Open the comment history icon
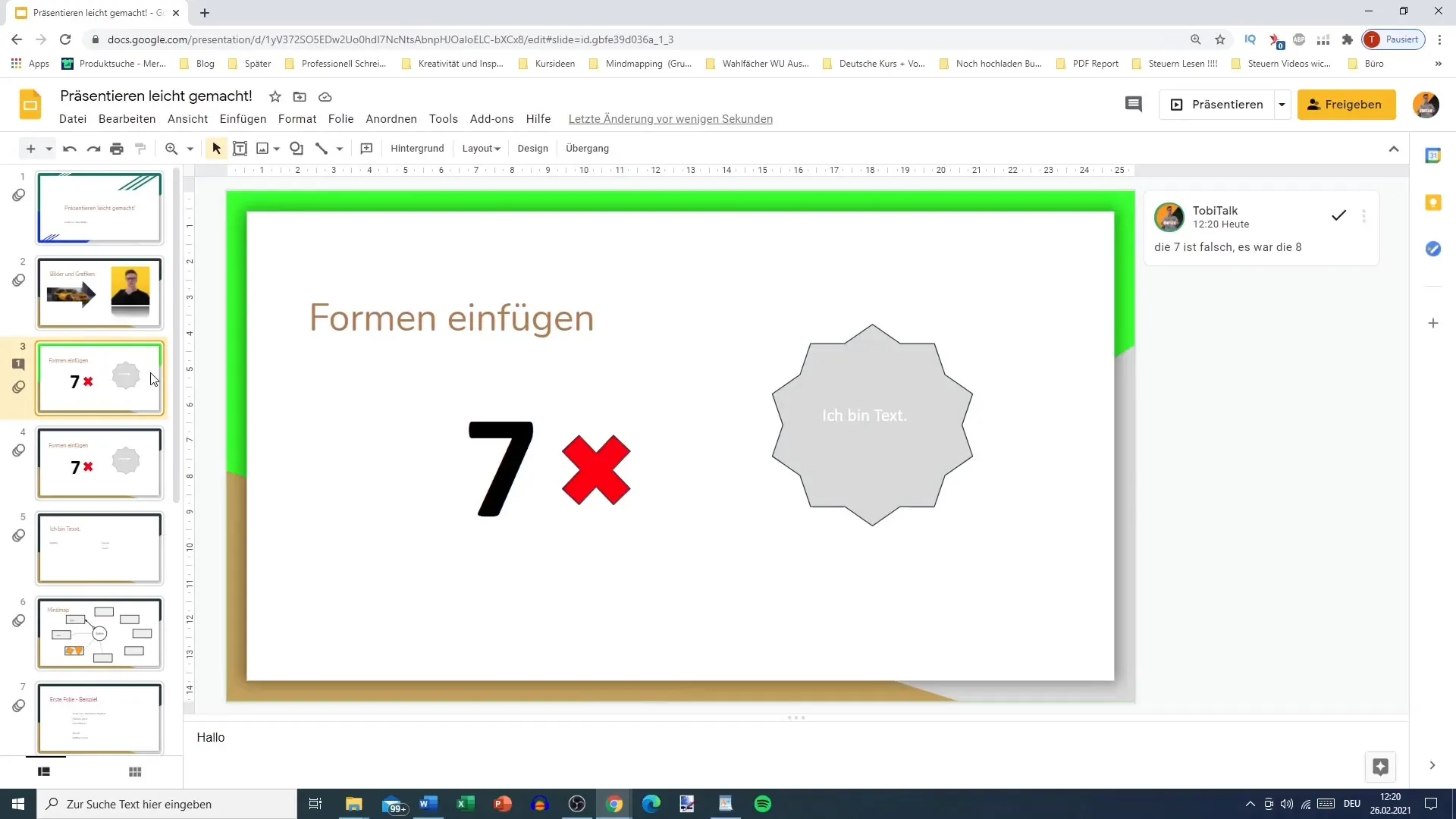The height and width of the screenshot is (819, 1456). coord(1133,105)
